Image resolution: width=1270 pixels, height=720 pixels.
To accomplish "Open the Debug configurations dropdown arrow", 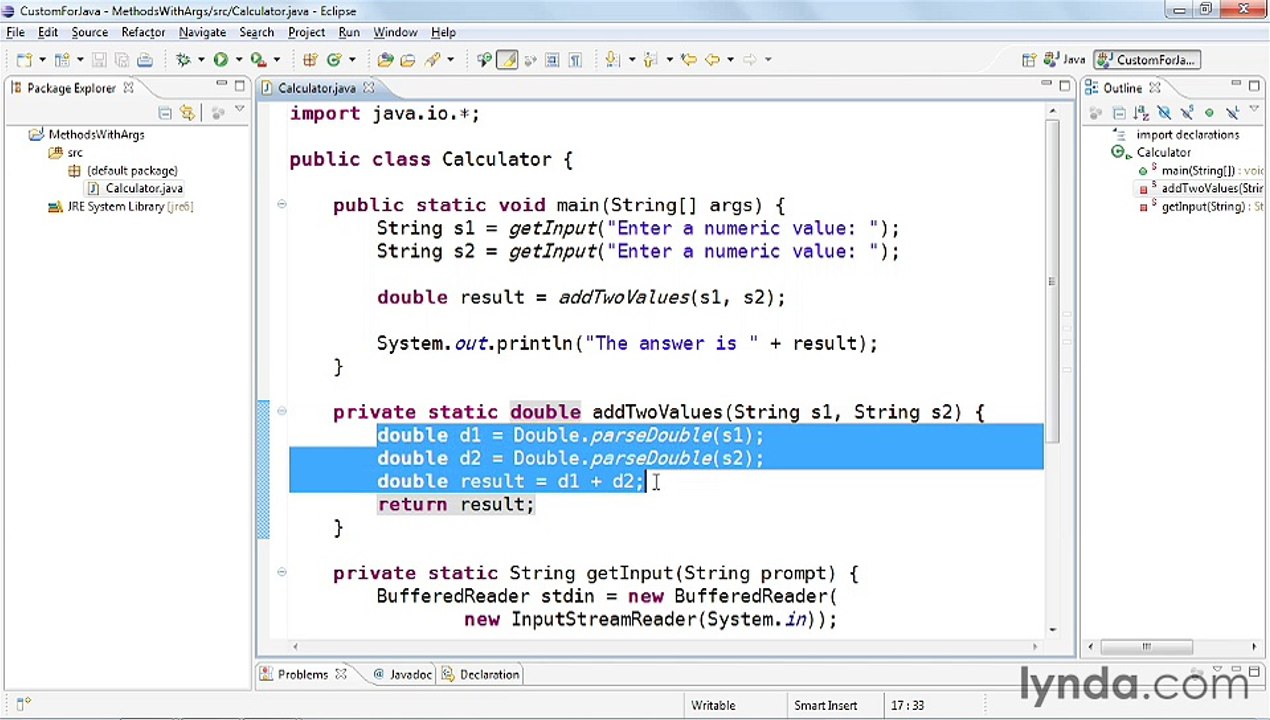I will click(x=200, y=60).
